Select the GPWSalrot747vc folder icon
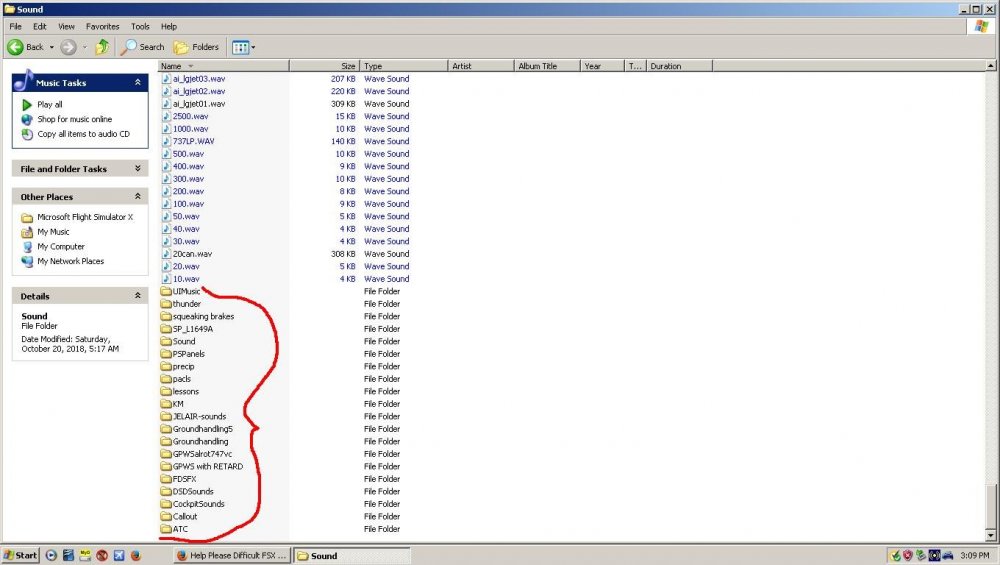The width and height of the screenshot is (1000, 565). click(x=166, y=454)
